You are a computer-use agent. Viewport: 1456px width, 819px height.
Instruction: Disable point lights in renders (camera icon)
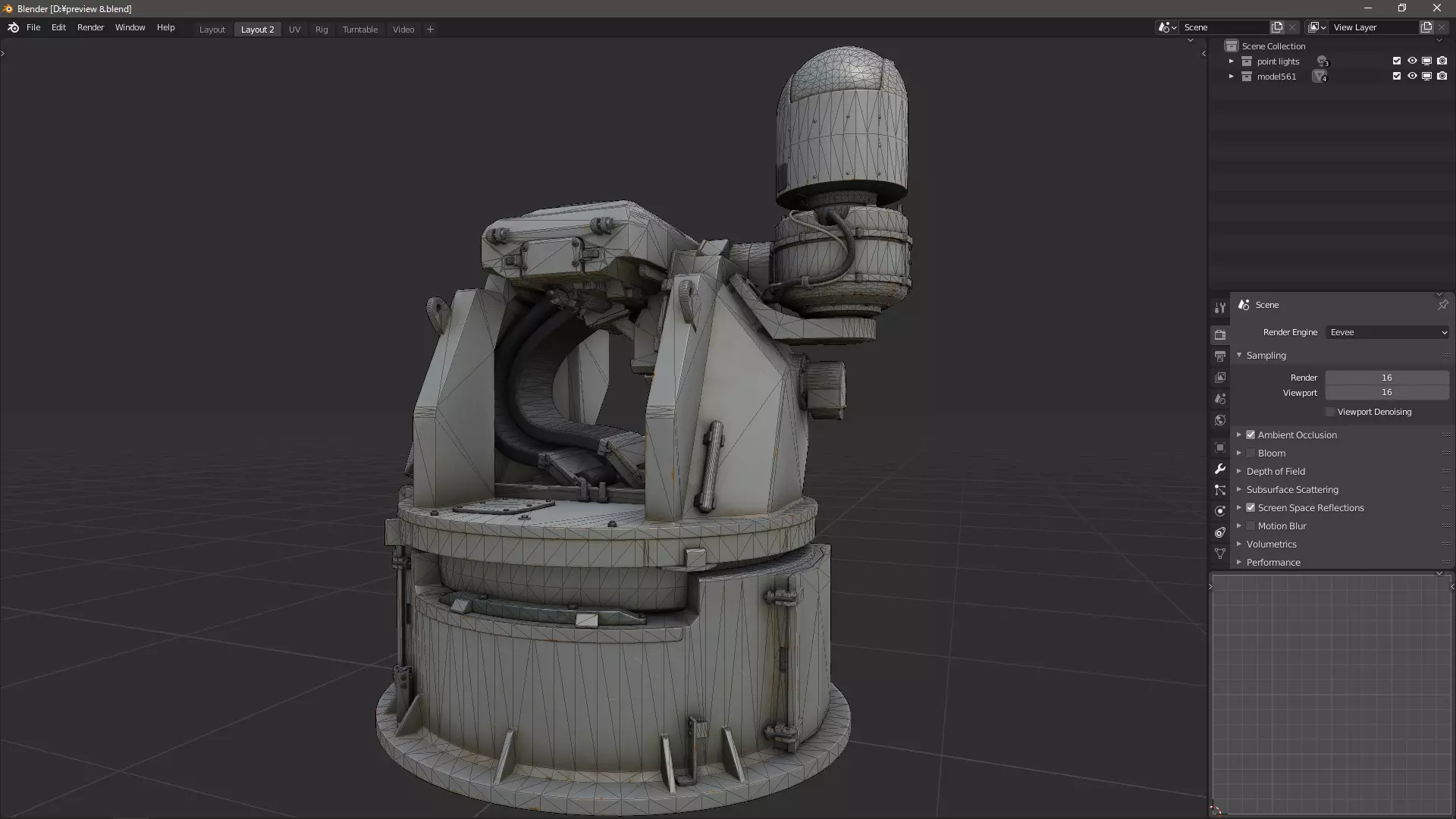coord(1442,61)
